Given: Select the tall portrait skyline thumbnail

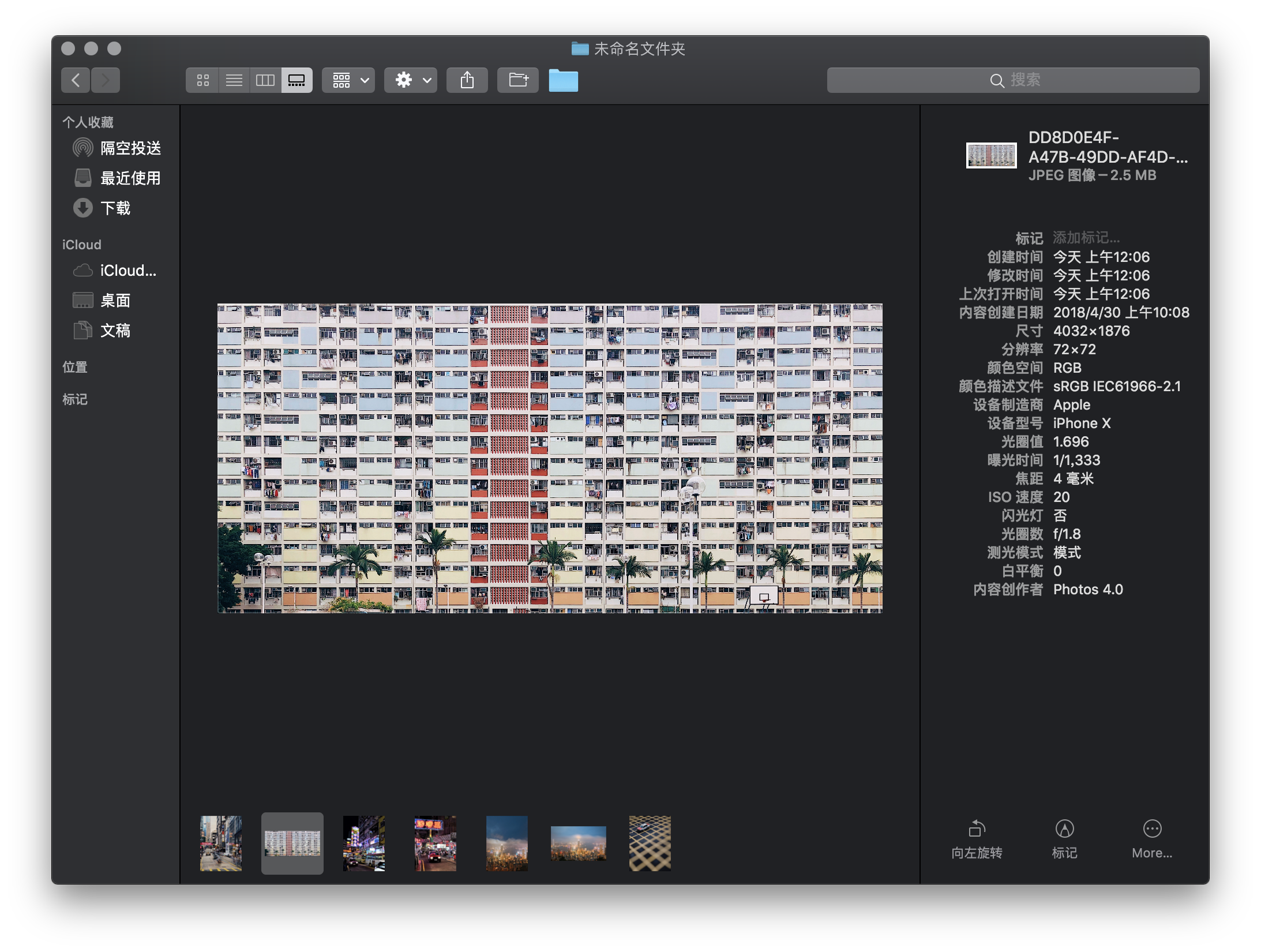Looking at the screenshot, I should tap(507, 843).
